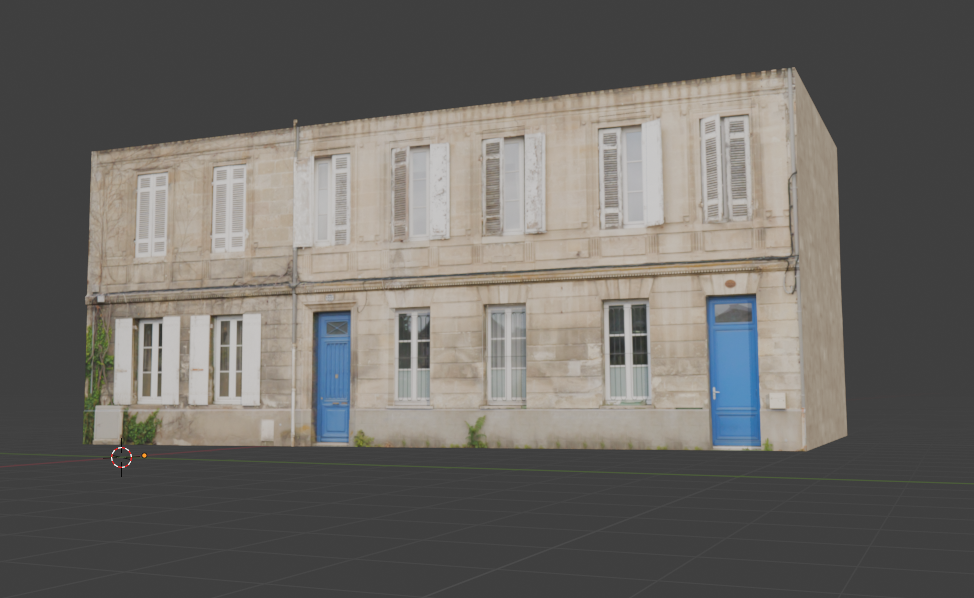The image size is (974, 598).
Task: Click the left blue door on the building
Action: (334, 378)
